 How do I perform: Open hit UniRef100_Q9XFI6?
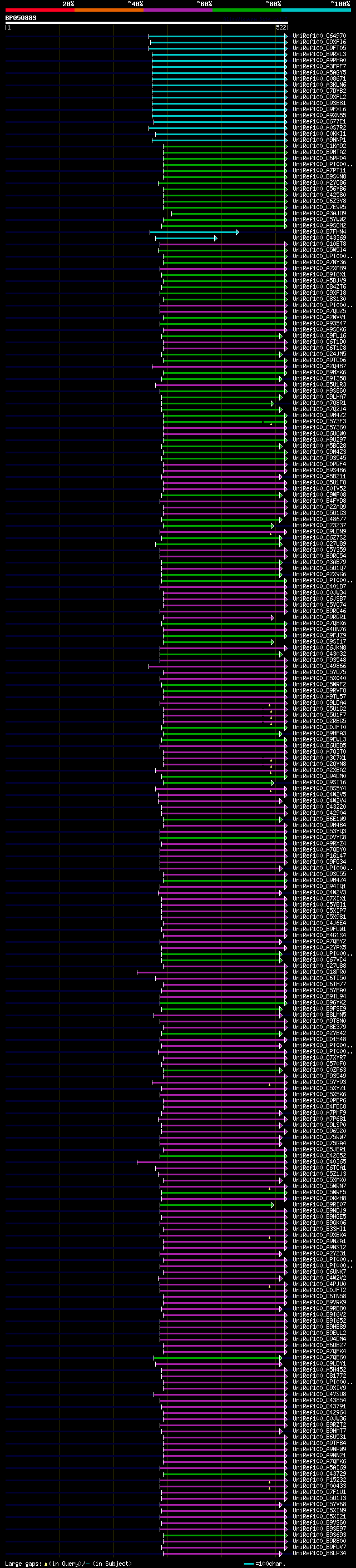(x=319, y=42)
